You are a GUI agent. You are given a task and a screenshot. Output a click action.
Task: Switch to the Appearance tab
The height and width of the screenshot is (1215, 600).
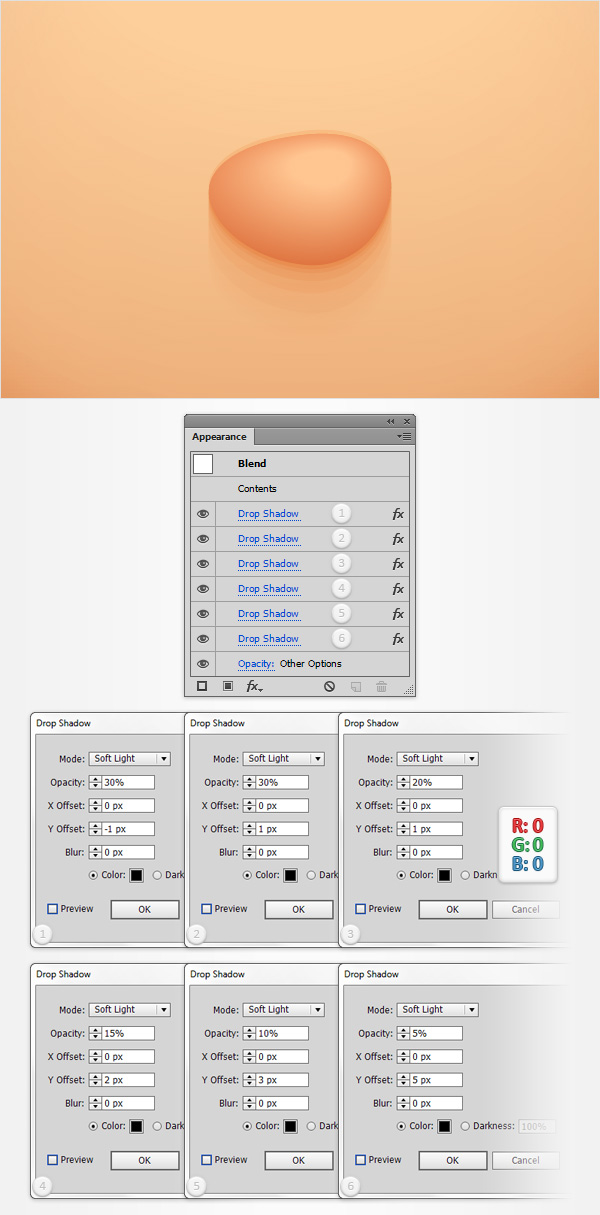[x=219, y=437]
